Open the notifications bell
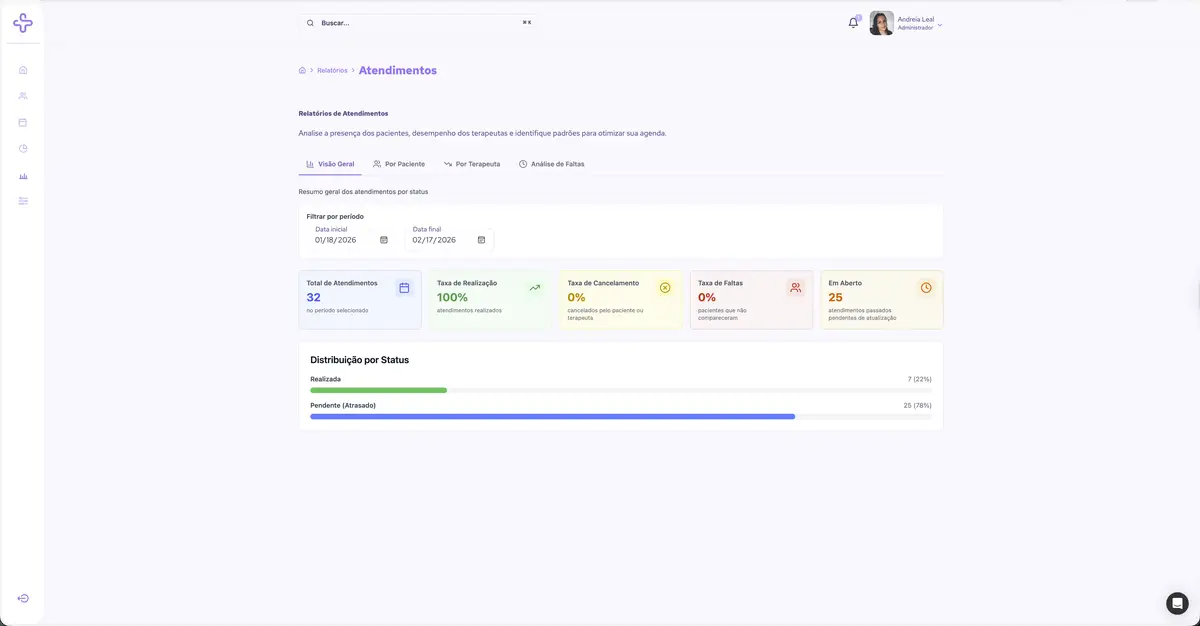Screen dimensions: 1200x626 coord(853,22)
